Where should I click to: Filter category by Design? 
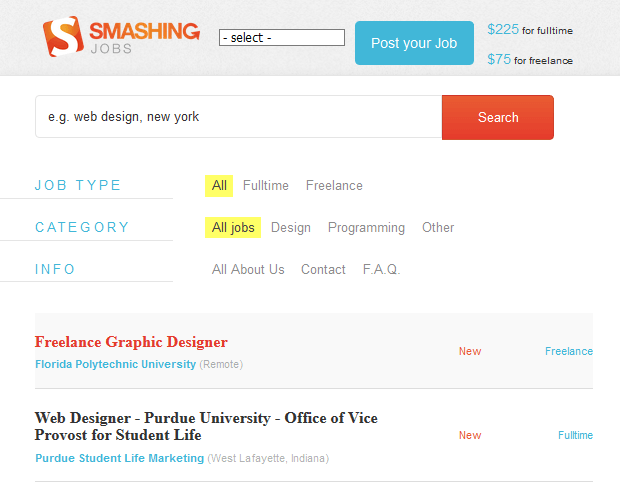pos(291,228)
